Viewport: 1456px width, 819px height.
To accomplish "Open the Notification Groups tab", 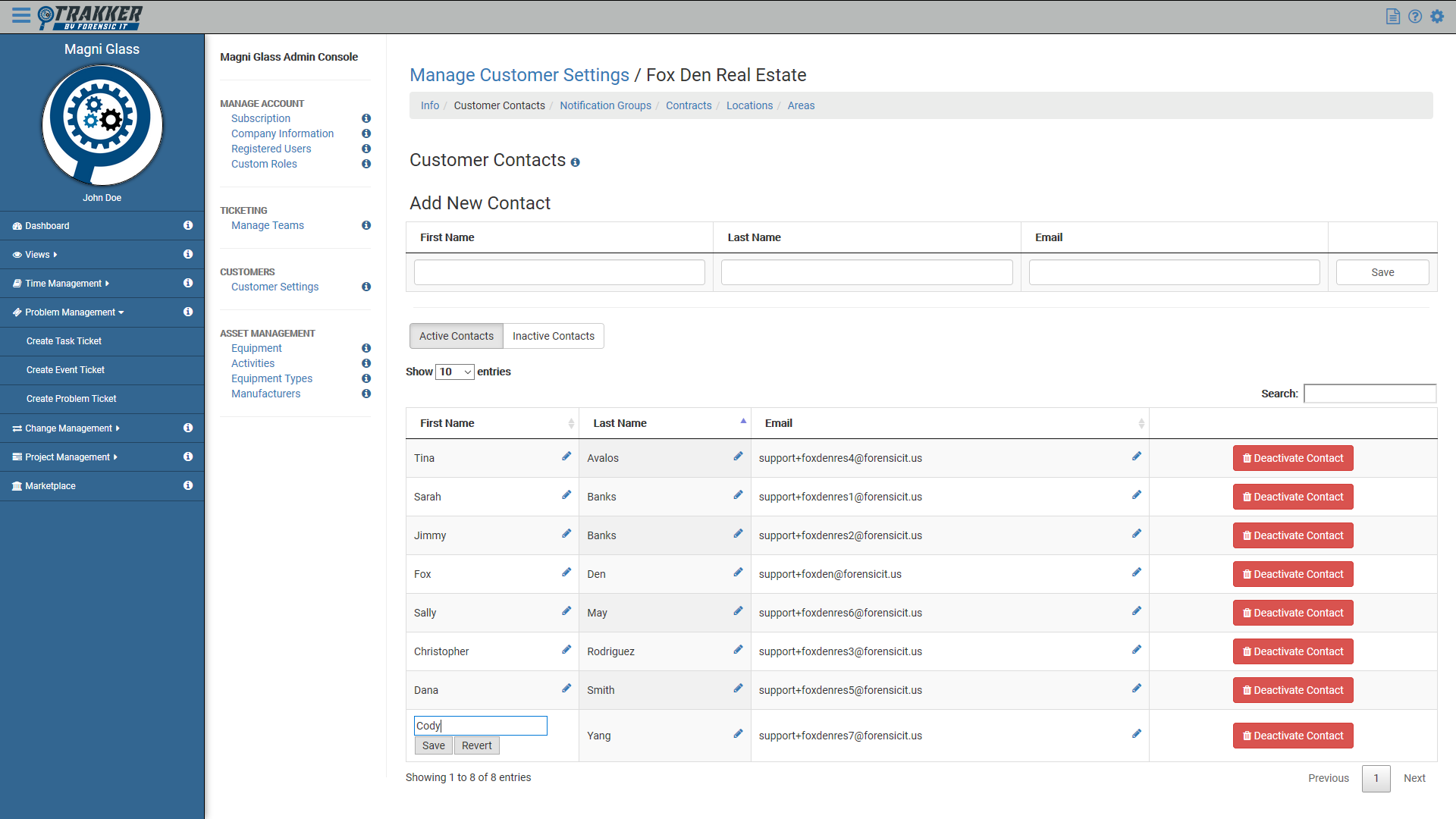I will click(x=605, y=105).
